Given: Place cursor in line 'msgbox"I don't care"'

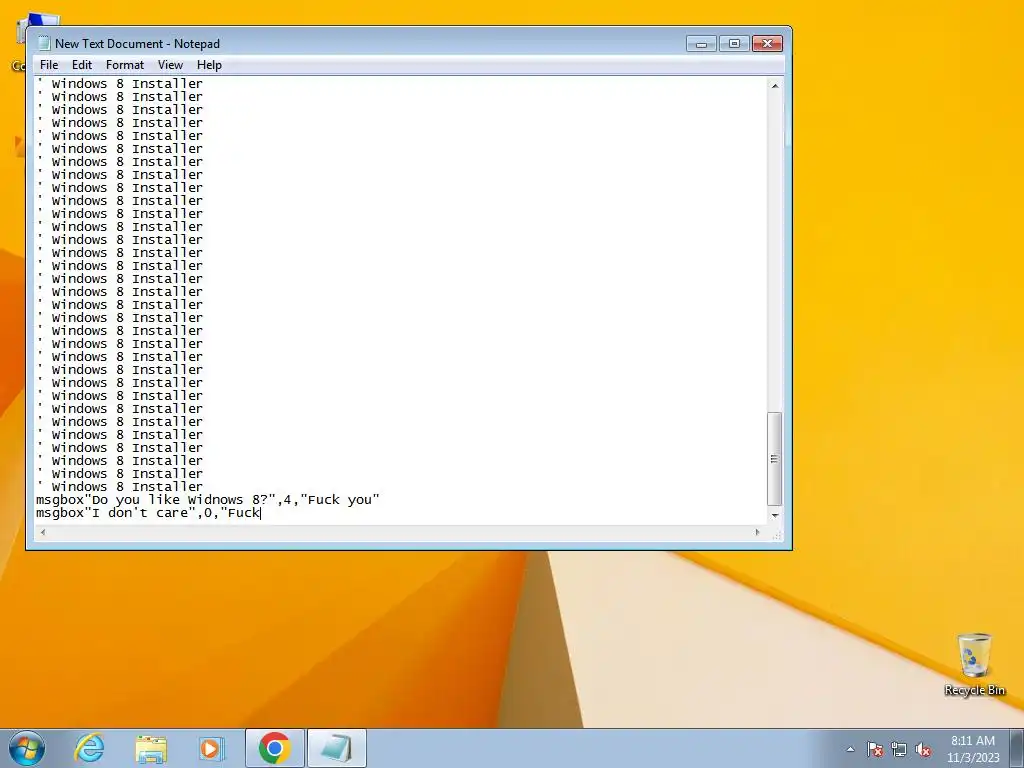Looking at the screenshot, I should (x=148, y=513).
